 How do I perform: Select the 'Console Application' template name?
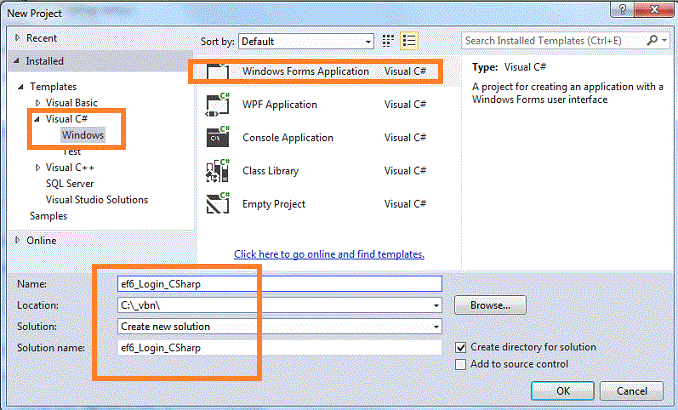click(x=288, y=138)
